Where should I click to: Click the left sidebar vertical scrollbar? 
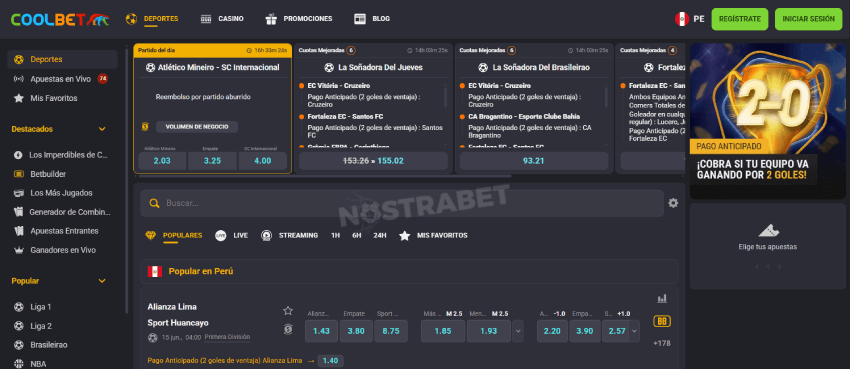126,182
